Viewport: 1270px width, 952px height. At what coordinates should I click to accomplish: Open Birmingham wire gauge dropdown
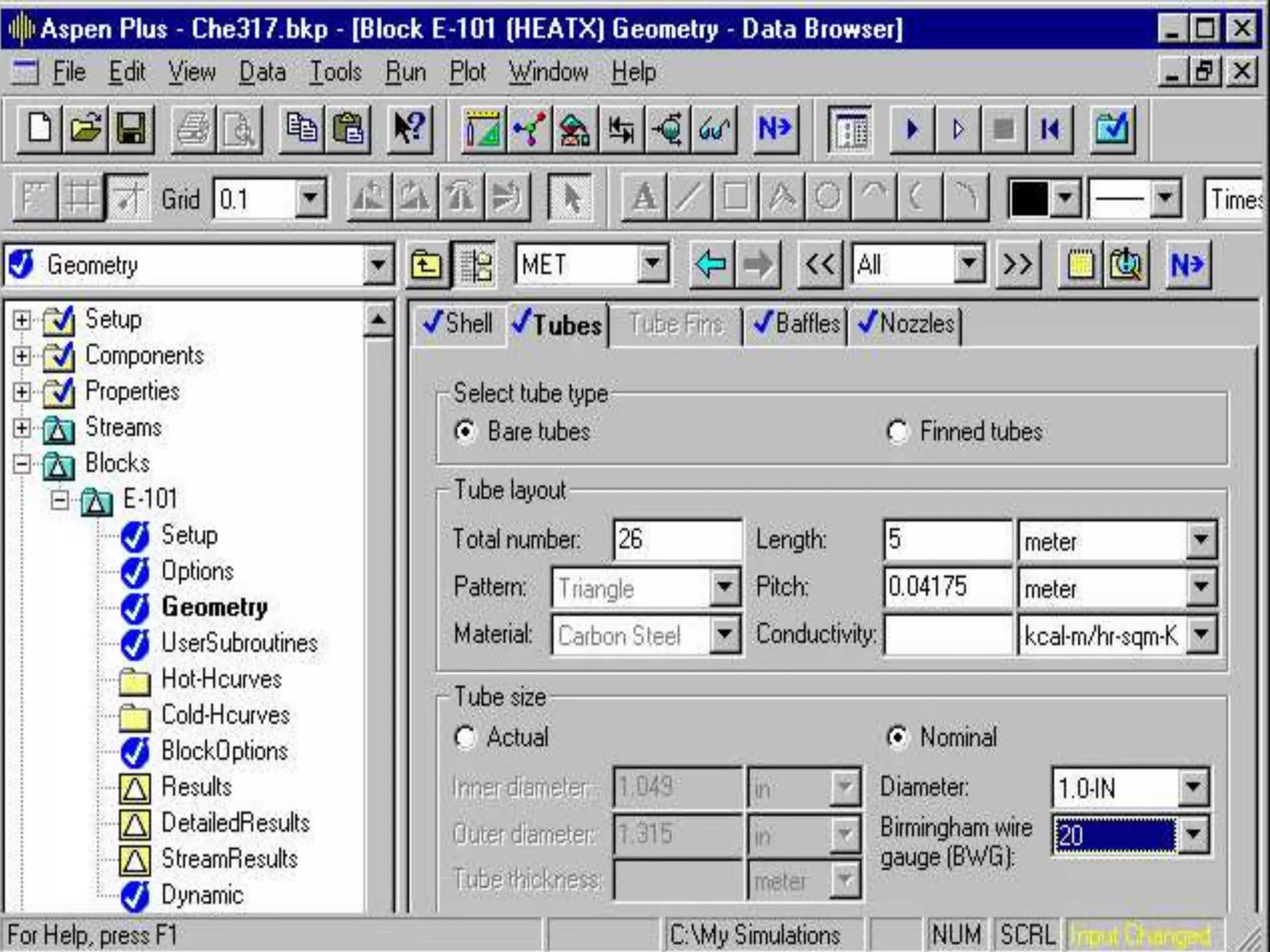pyautogui.click(x=1193, y=834)
